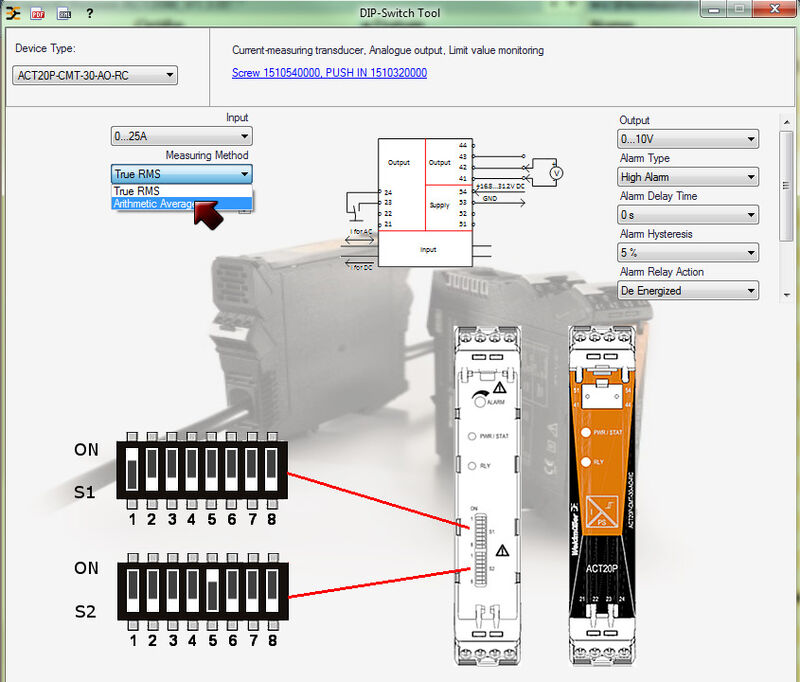Open the Alarm Type dropdown

pyautogui.click(x=687, y=177)
